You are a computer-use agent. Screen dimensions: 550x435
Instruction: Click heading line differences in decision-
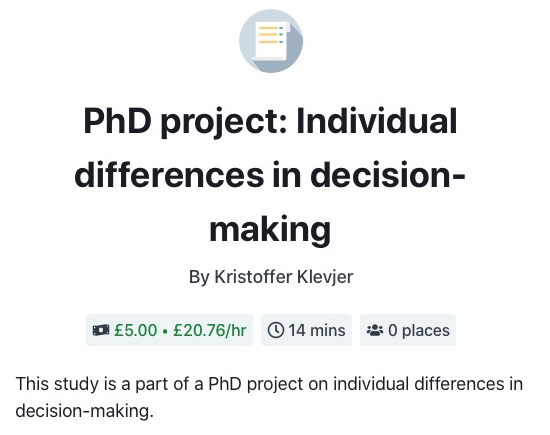point(270,175)
